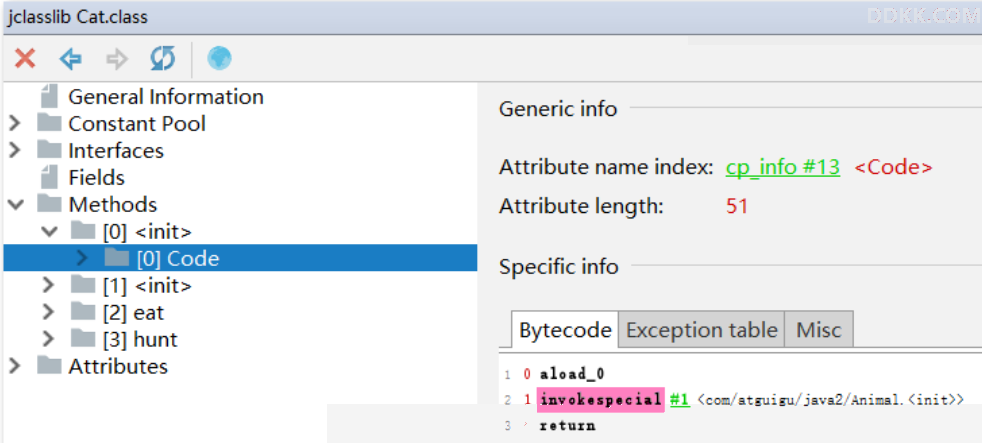This screenshot has width=982, height=443.
Task: Follow the #1 constant pool link in bytecode
Action: 680,399
